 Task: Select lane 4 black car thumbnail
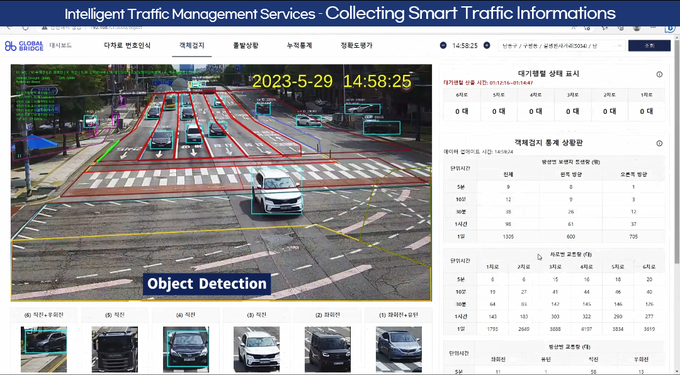tap(186, 349)
